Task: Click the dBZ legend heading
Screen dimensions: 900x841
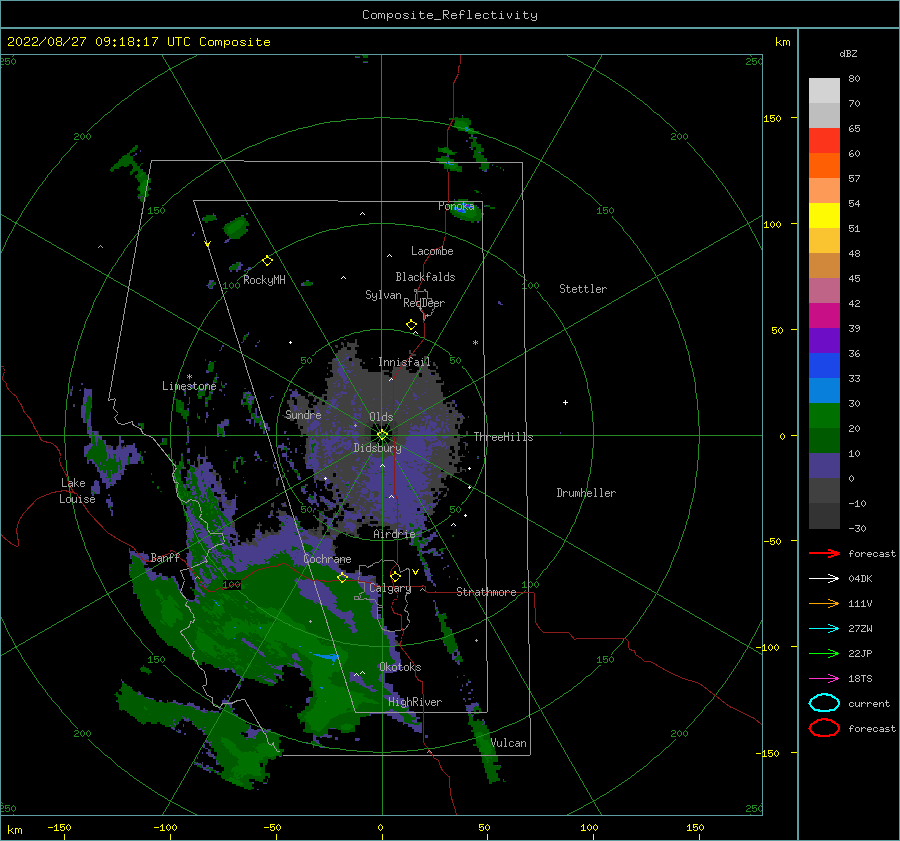Action: pos(848,53)
